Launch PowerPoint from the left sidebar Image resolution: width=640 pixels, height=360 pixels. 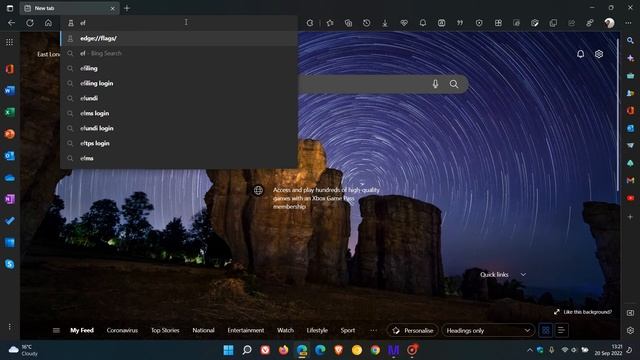[10, 134]
